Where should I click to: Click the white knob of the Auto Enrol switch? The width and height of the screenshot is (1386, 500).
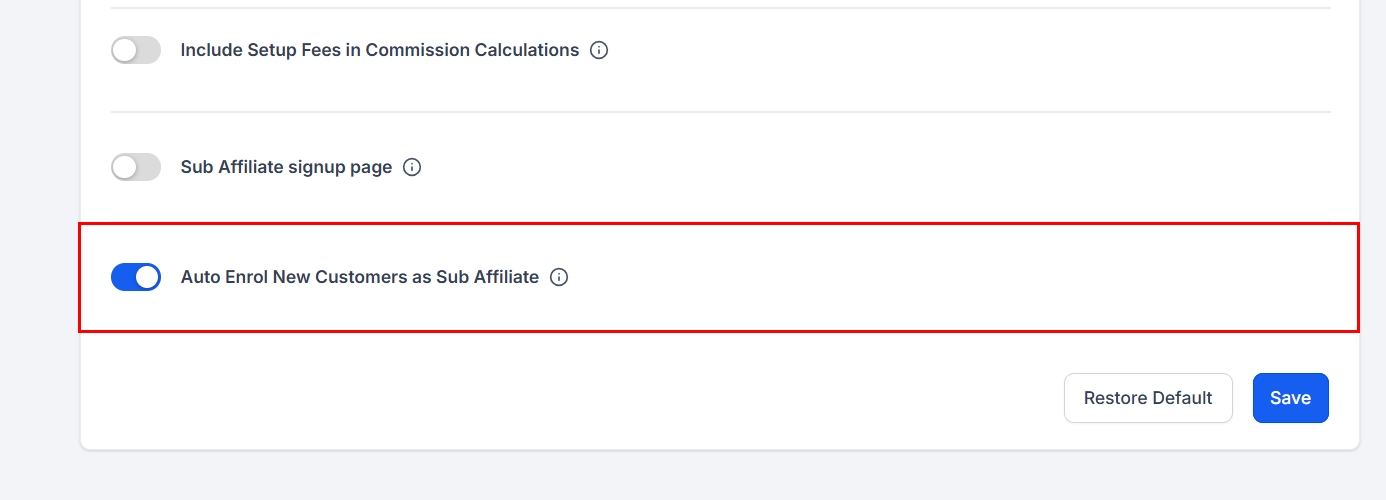[x=147, y=277]
